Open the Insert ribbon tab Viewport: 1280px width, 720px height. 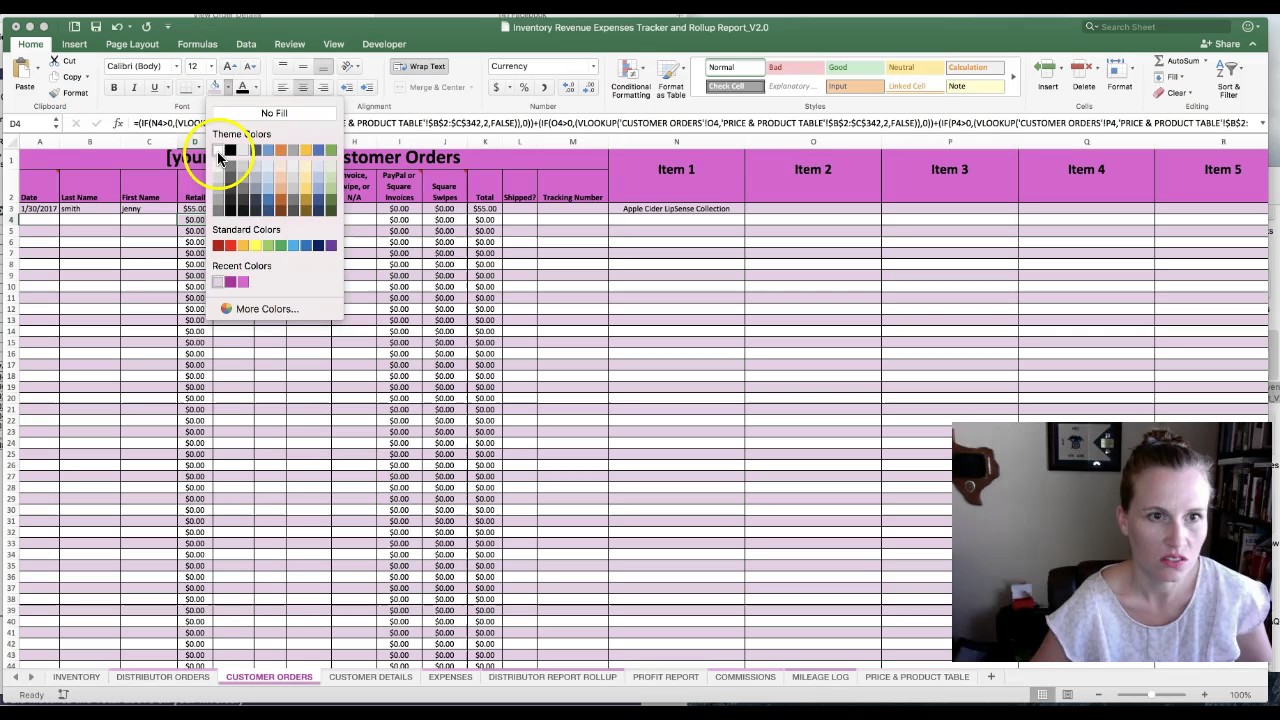(74, 44)
